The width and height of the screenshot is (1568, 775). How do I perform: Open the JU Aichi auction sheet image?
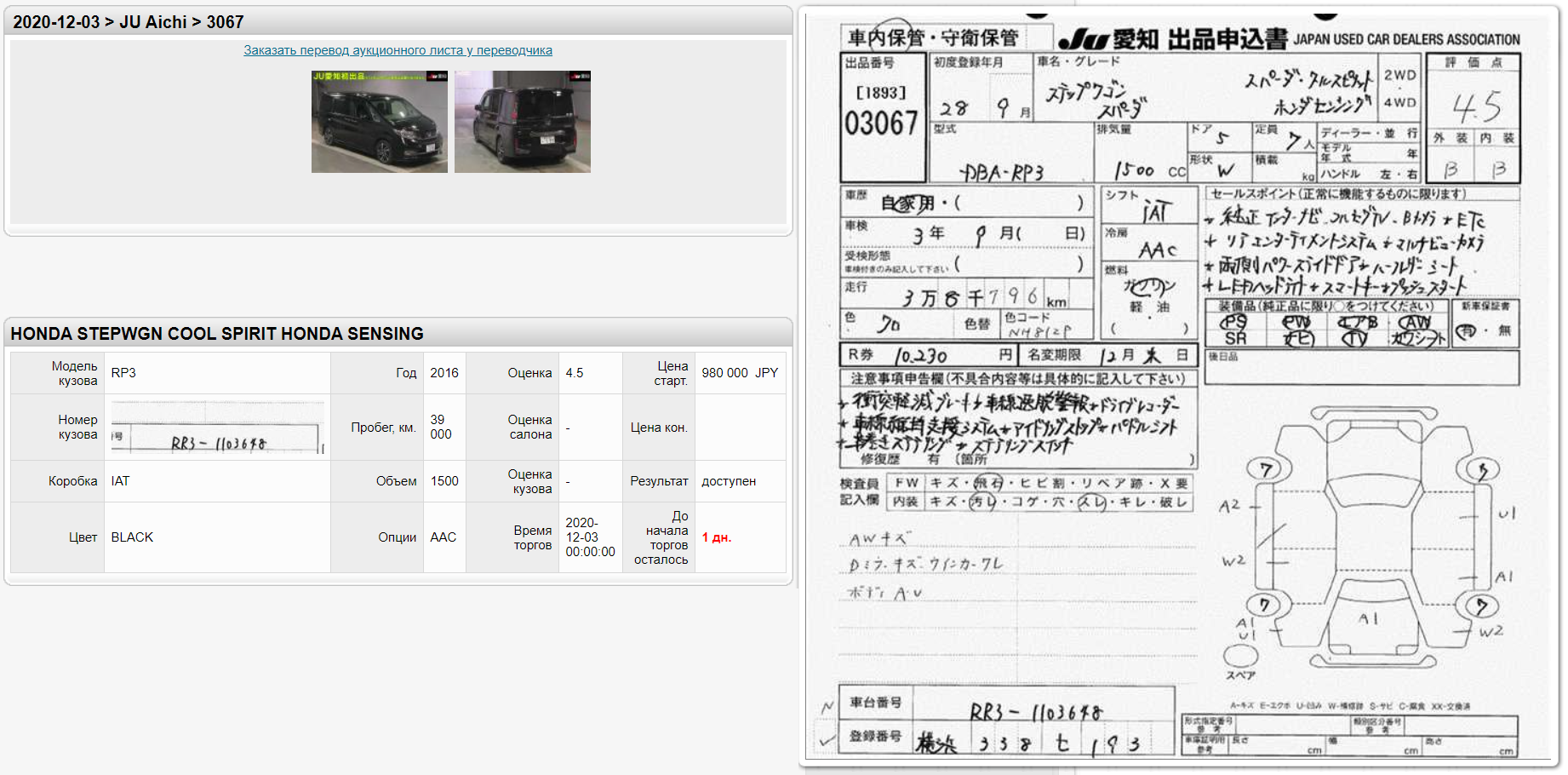point(1180,387)
